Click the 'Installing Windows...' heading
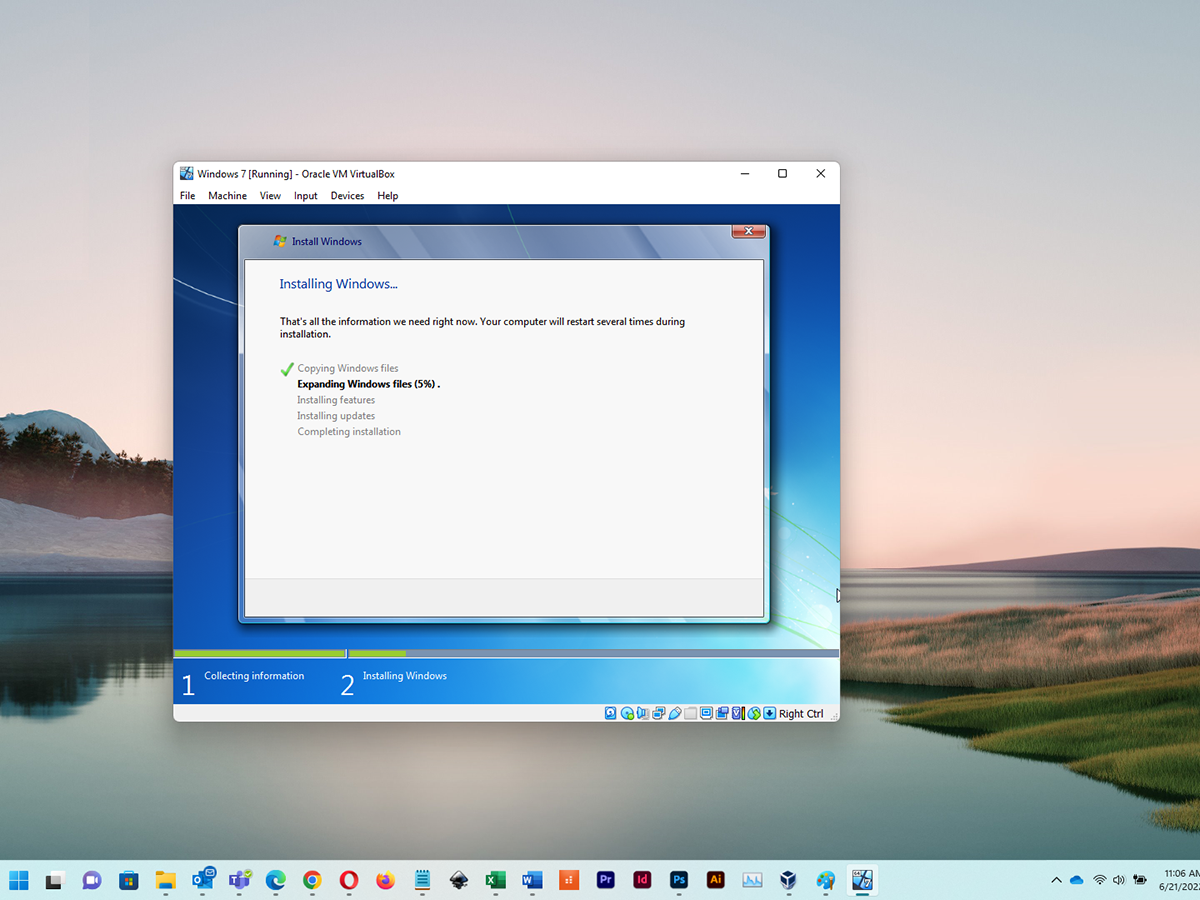This screenshot has height=900, width=1200. click(338, 284)
